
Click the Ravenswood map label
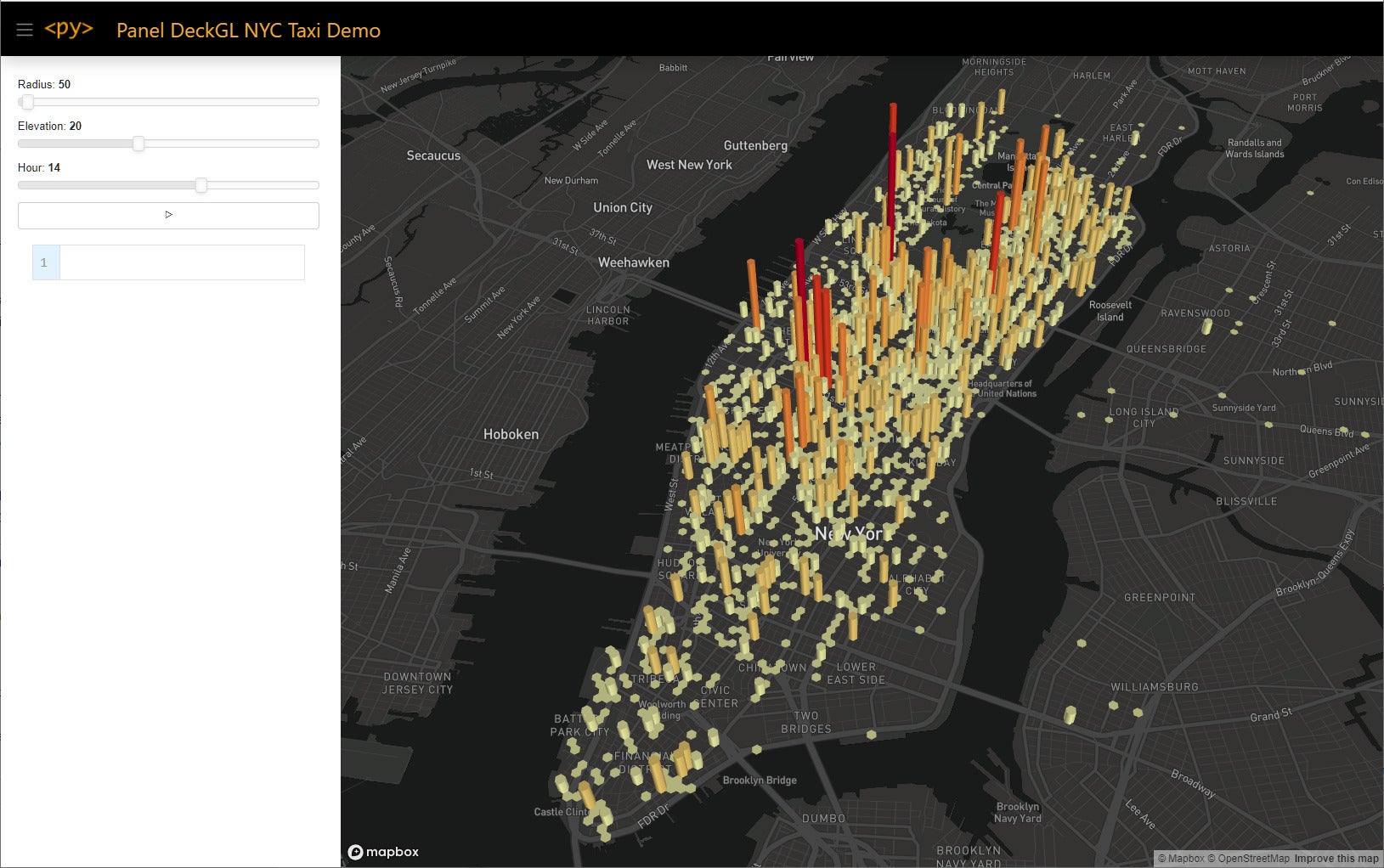[x=1195, y=313]
